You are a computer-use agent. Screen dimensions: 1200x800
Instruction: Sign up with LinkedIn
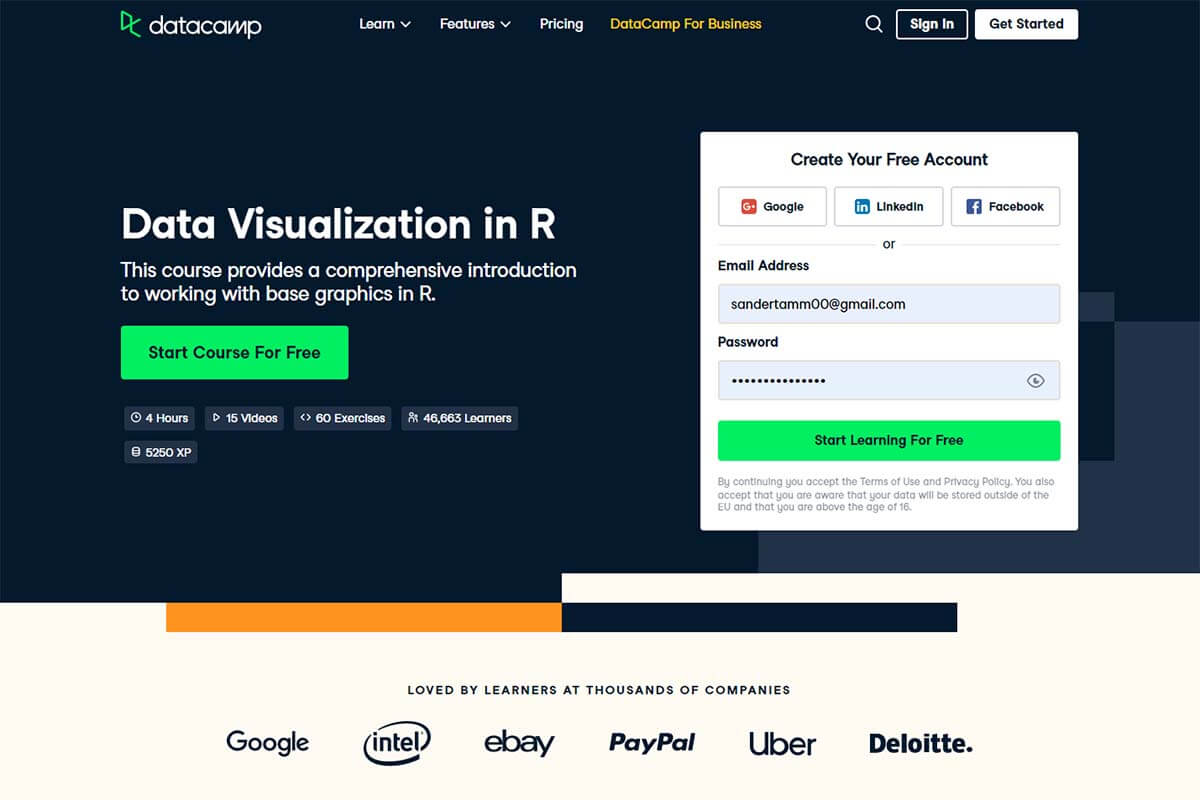click(889, 206)
